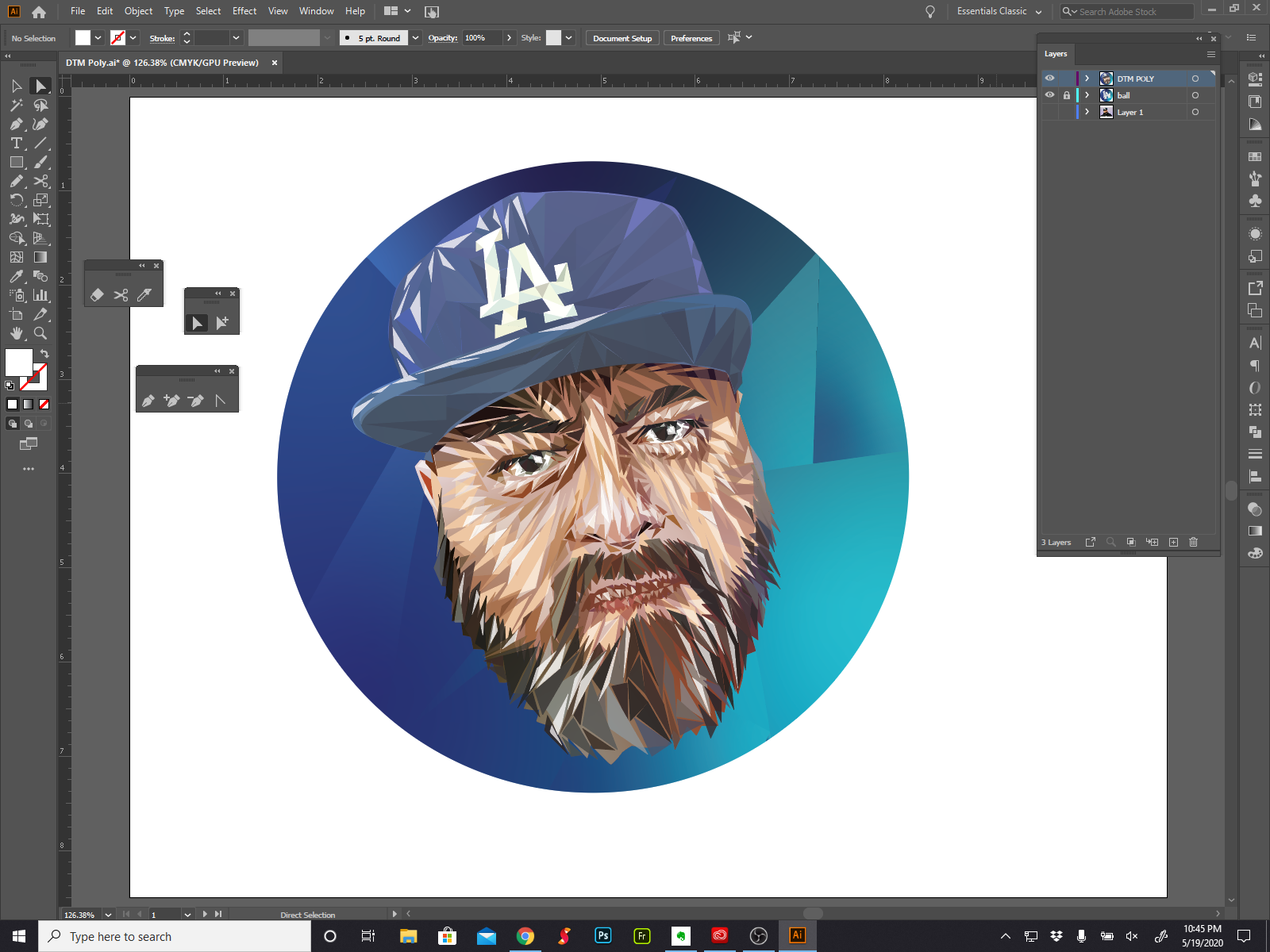Lock the DTM POLY layer
The width and height of the screenshot is (1270, 952).
click(x=1067, y=79)
